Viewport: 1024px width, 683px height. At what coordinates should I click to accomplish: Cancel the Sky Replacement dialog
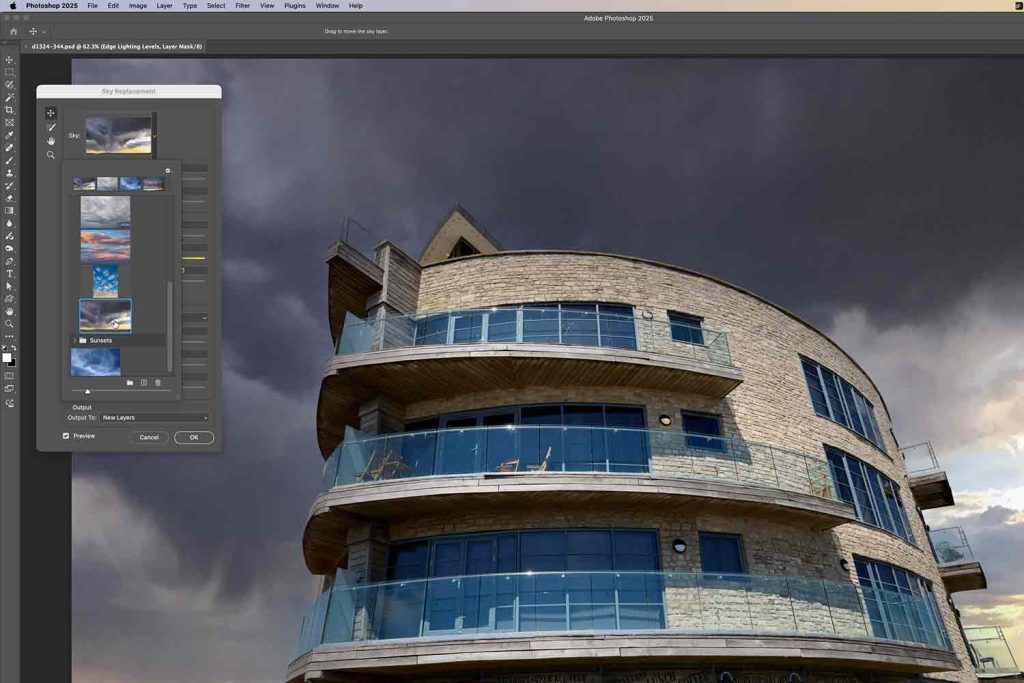(149, 437)
